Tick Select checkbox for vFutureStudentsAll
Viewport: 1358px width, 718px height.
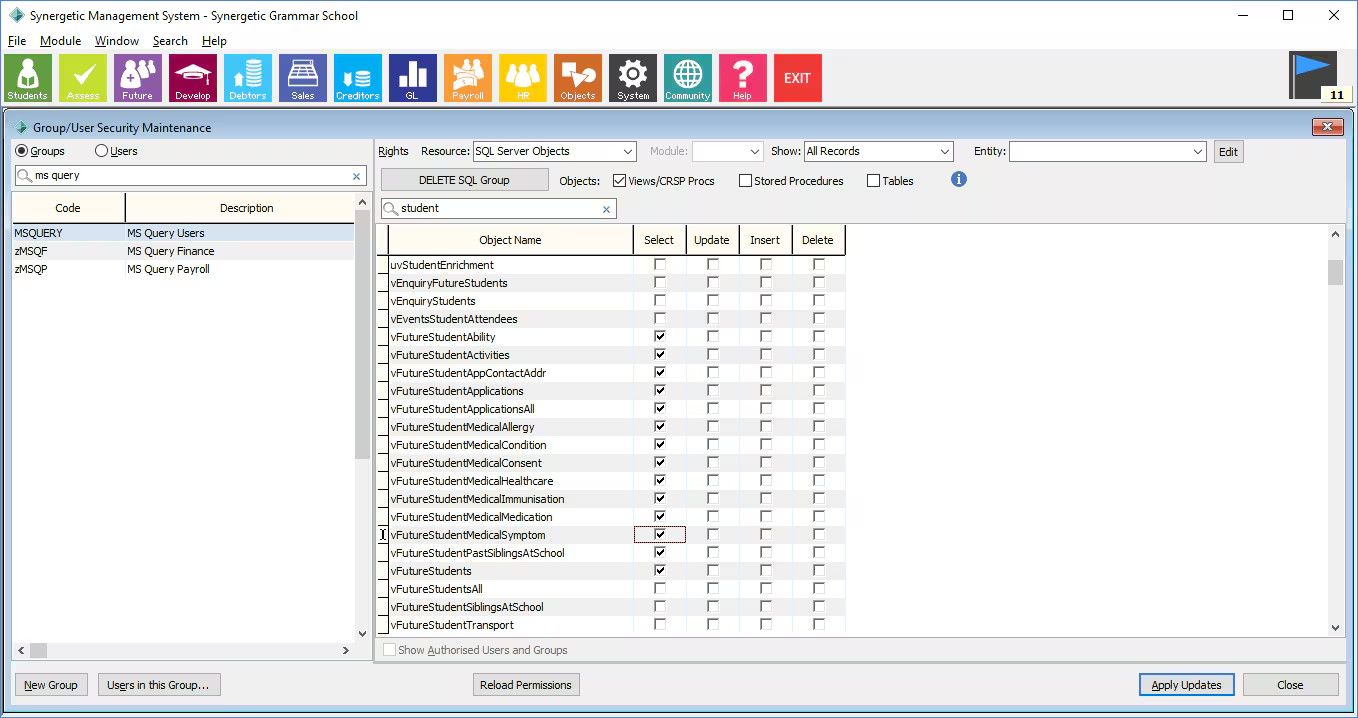(660, 589)
